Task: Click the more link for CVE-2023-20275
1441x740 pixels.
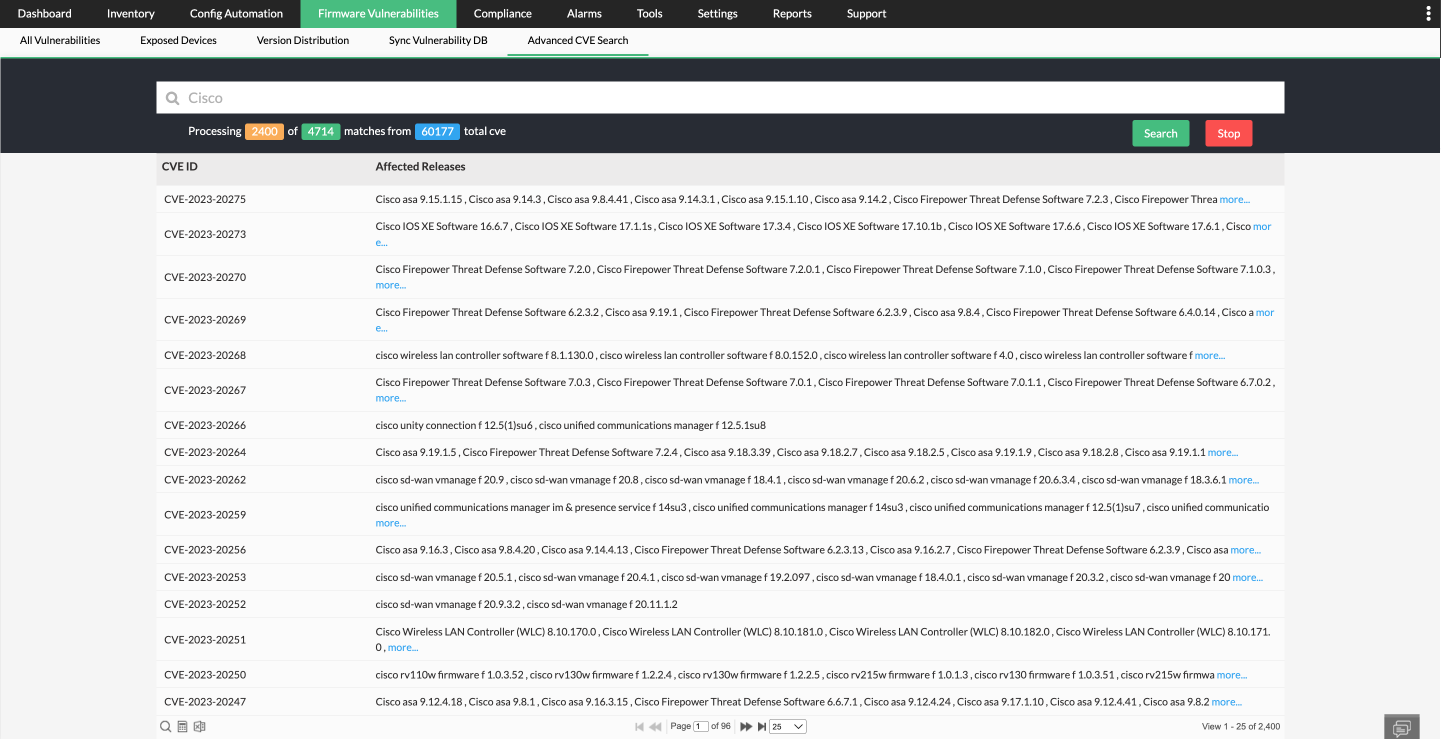Action: pyautogui.click(x=1235, y=200)
